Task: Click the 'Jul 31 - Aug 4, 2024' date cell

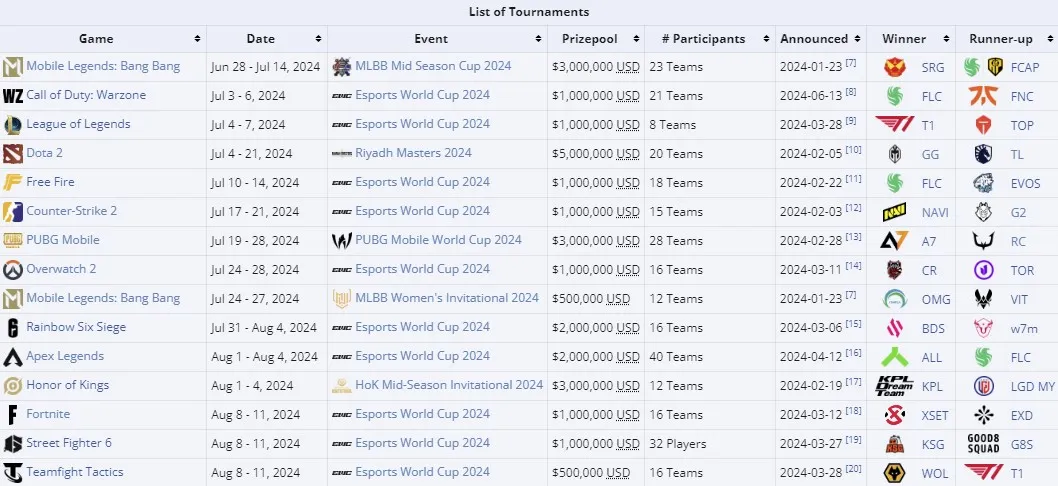Action: click(x=264, y=328)
